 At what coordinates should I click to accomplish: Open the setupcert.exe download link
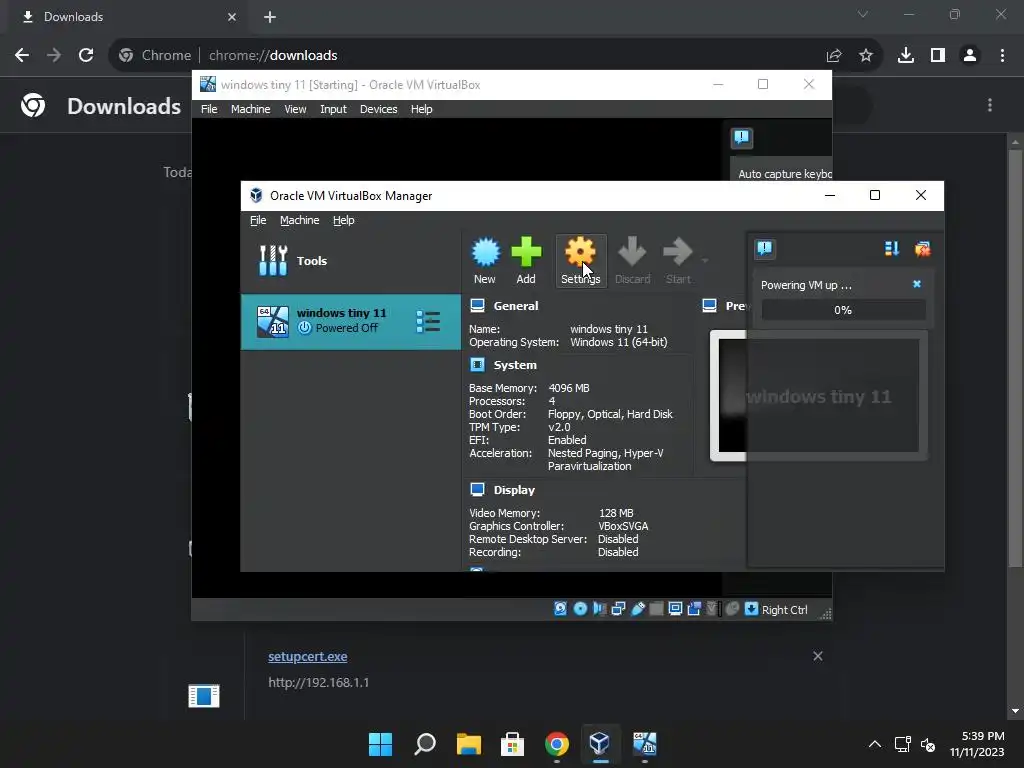pyautogui.click(x=308, y=657)
